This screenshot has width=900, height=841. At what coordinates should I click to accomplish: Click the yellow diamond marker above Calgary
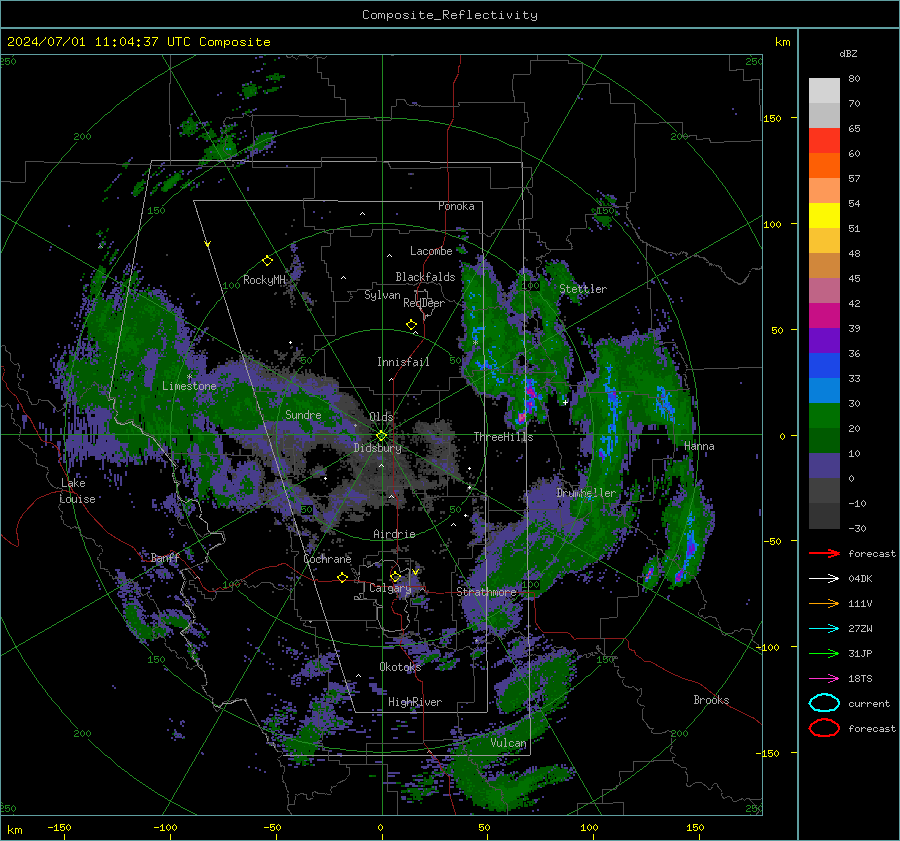395,576
